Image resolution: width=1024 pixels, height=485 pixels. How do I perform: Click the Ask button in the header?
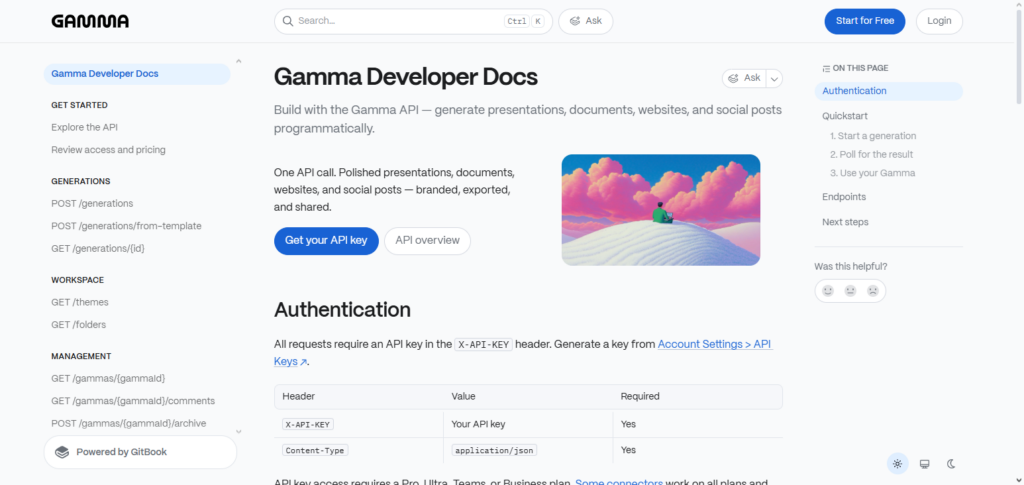click(x=586, y=21)
